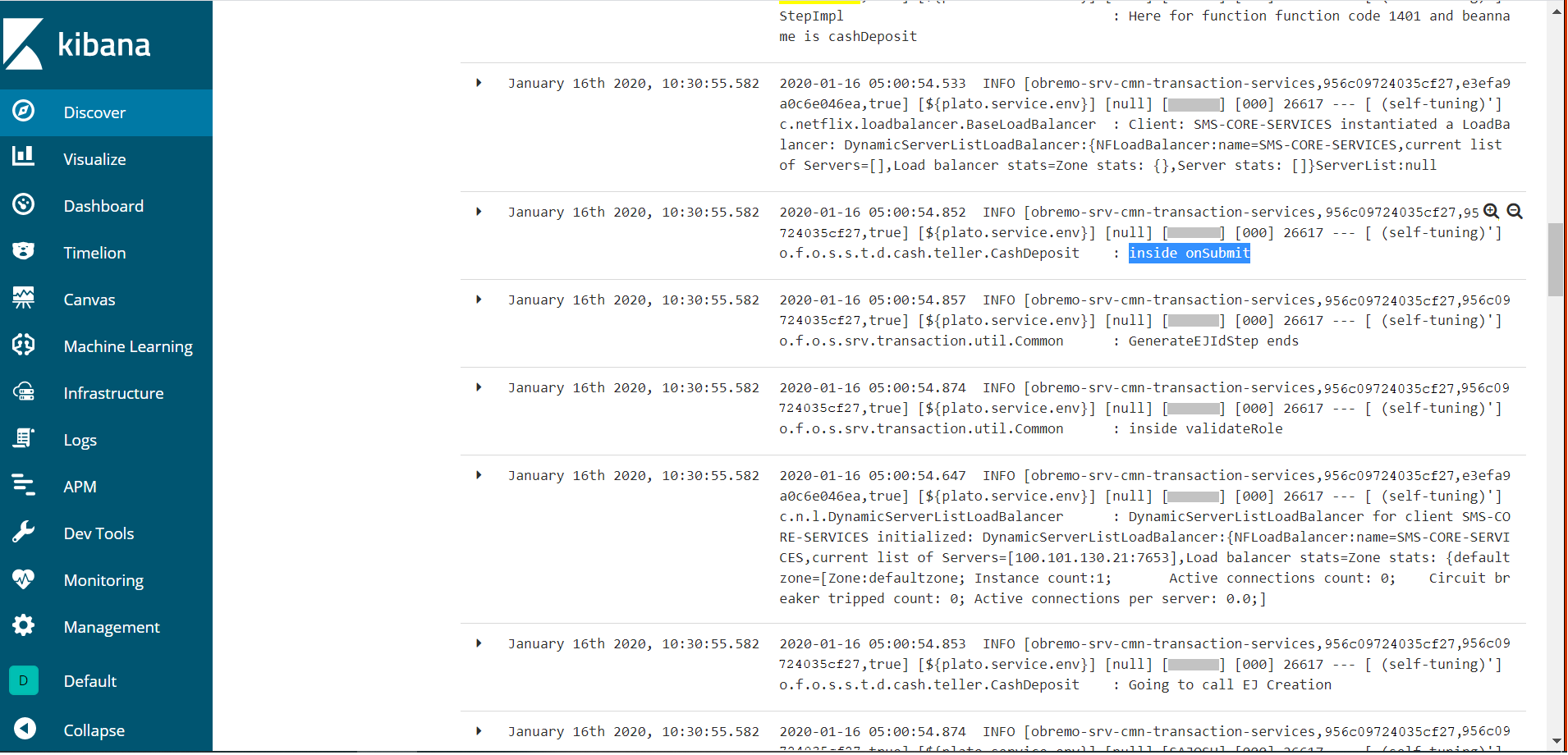Expand the 'inside validateRole' log row

(479, 387)
